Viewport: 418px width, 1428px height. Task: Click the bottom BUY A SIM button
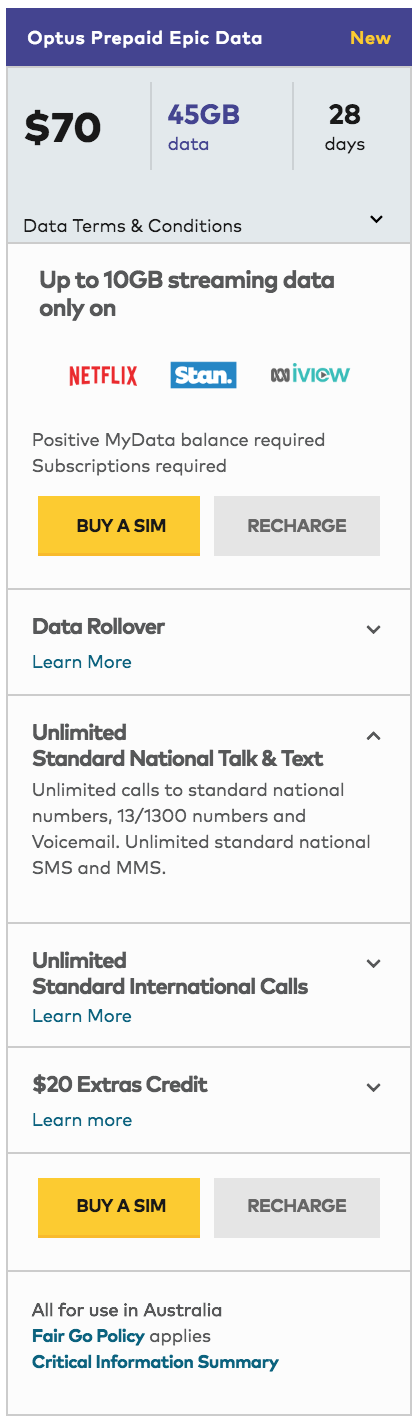(119, 1207)
